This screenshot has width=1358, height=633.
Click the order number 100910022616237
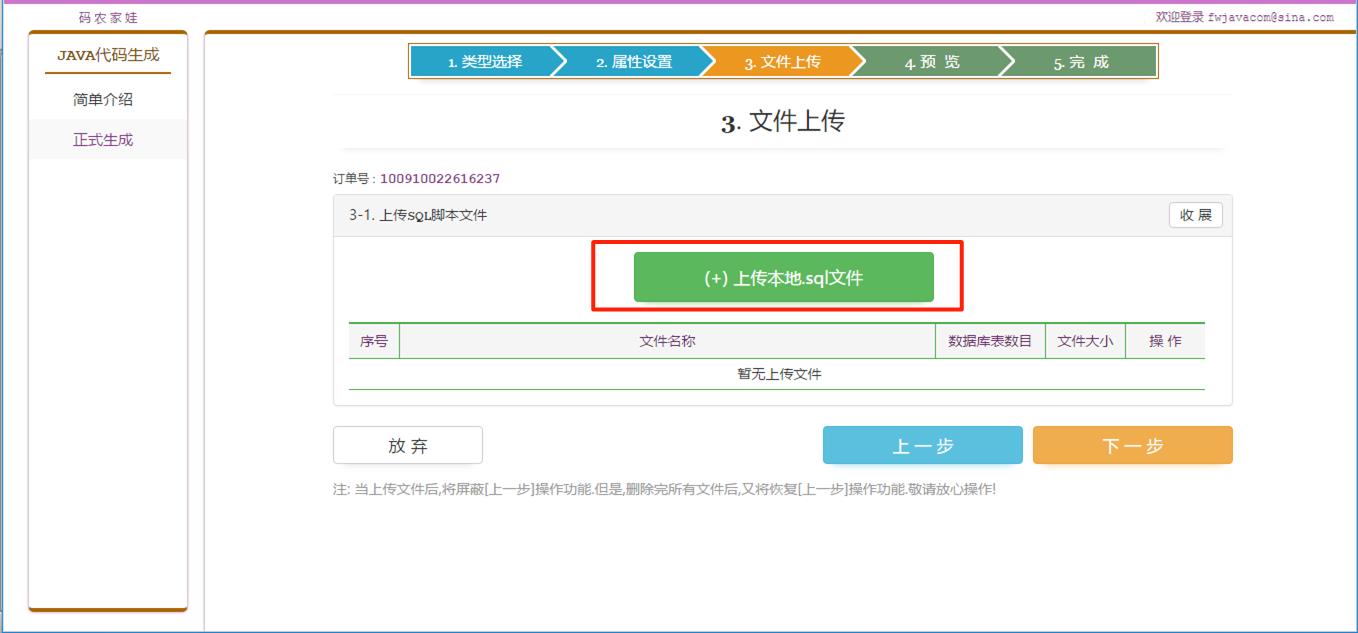tap(440, 179)
